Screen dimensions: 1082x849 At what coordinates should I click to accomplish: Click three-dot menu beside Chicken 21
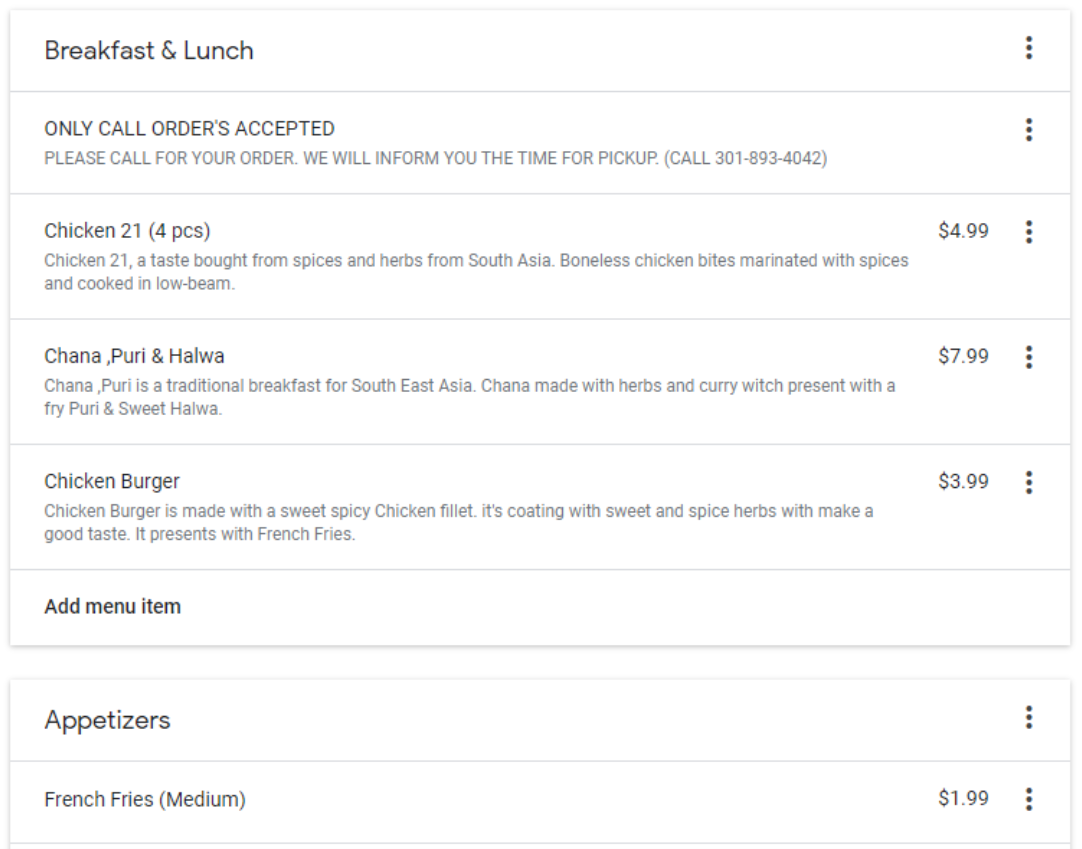(1028, 232)
